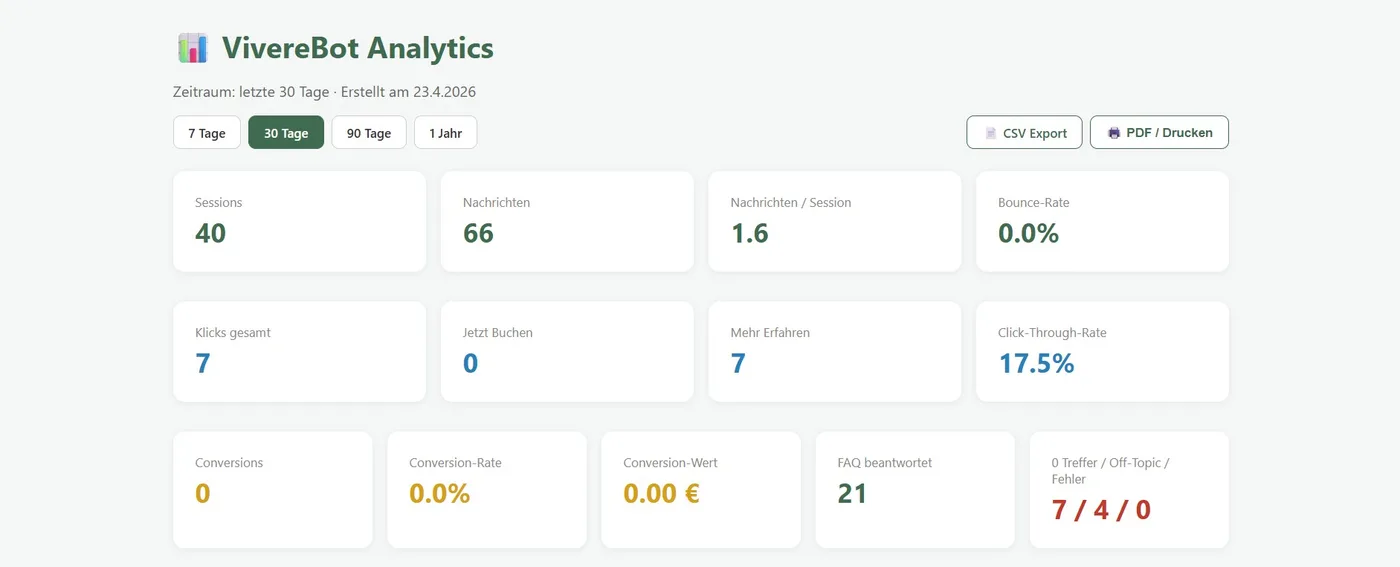The width and height of the screenshot is (1400, 567).
Task: Click the Zeitraum letzte 30 Tage subtitle
Action: coord(324,92)
